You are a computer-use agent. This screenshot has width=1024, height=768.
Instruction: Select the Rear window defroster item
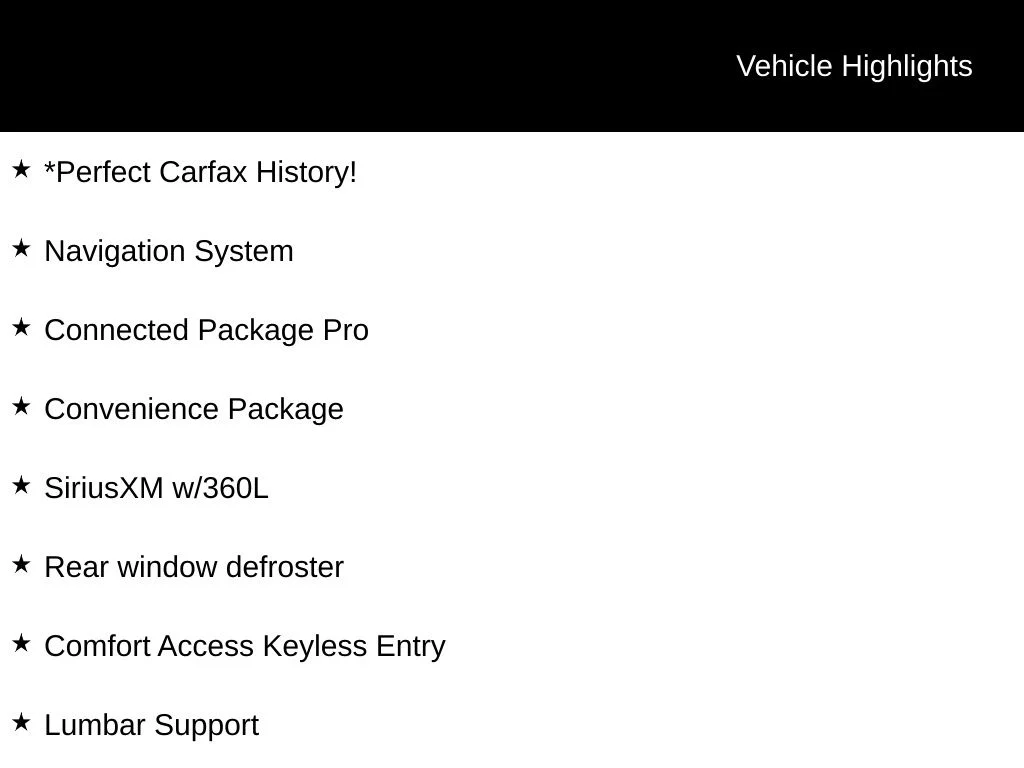[194, 567]
